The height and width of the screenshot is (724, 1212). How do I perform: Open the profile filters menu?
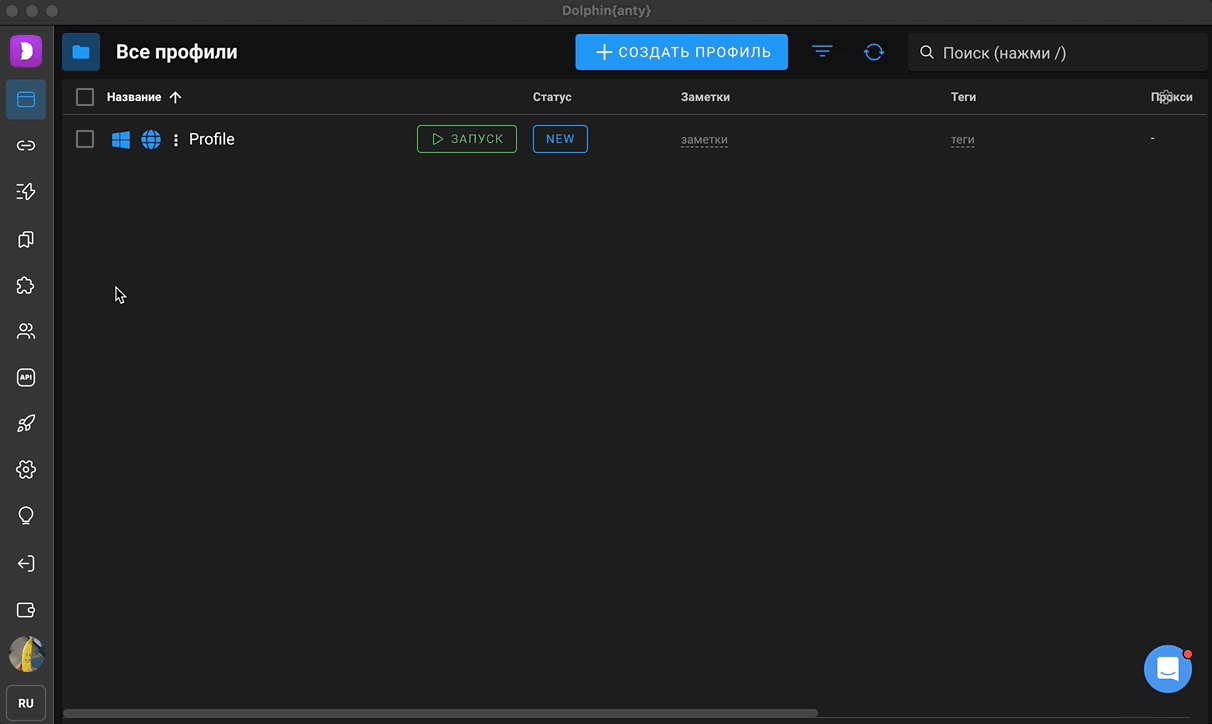(x=822, y=52)
